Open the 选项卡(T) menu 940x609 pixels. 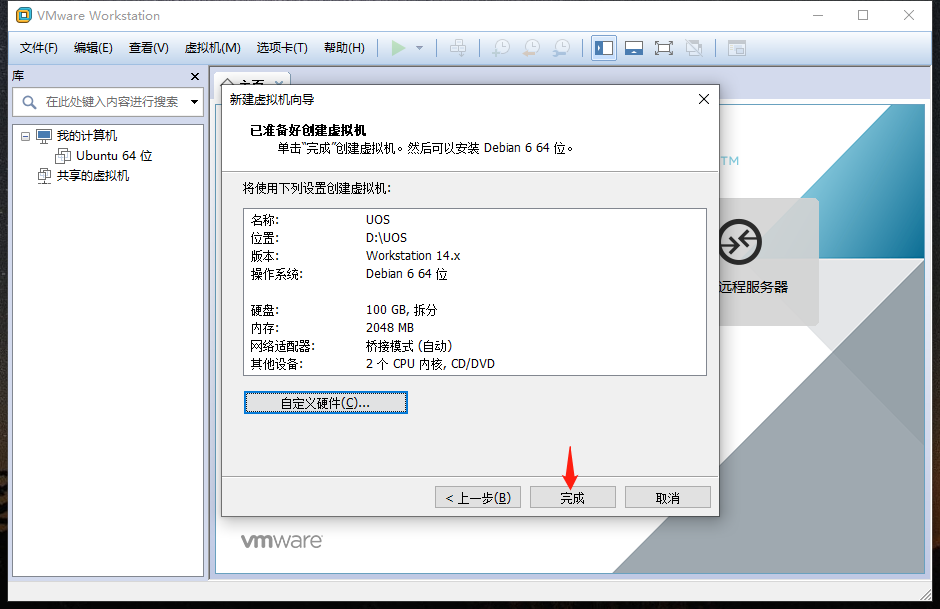pos(273,47)
